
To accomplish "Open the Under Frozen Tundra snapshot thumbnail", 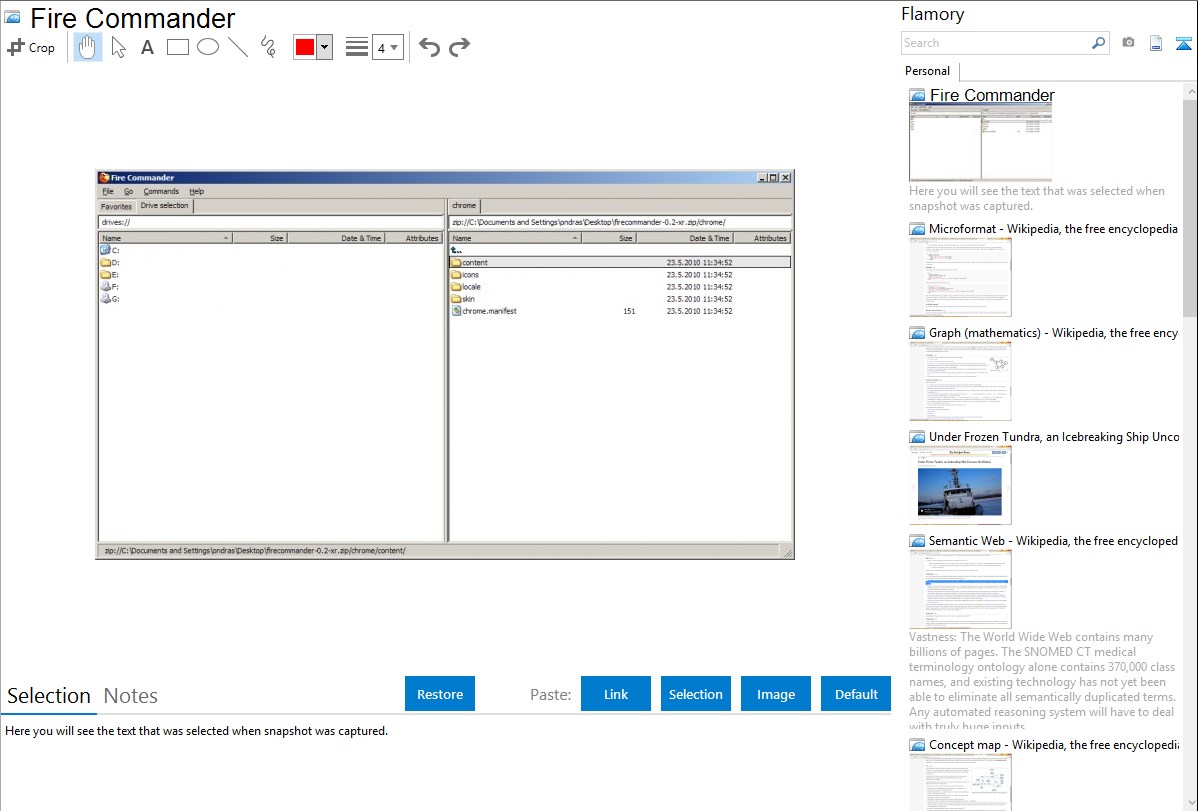I will click(x=960, y=485).
